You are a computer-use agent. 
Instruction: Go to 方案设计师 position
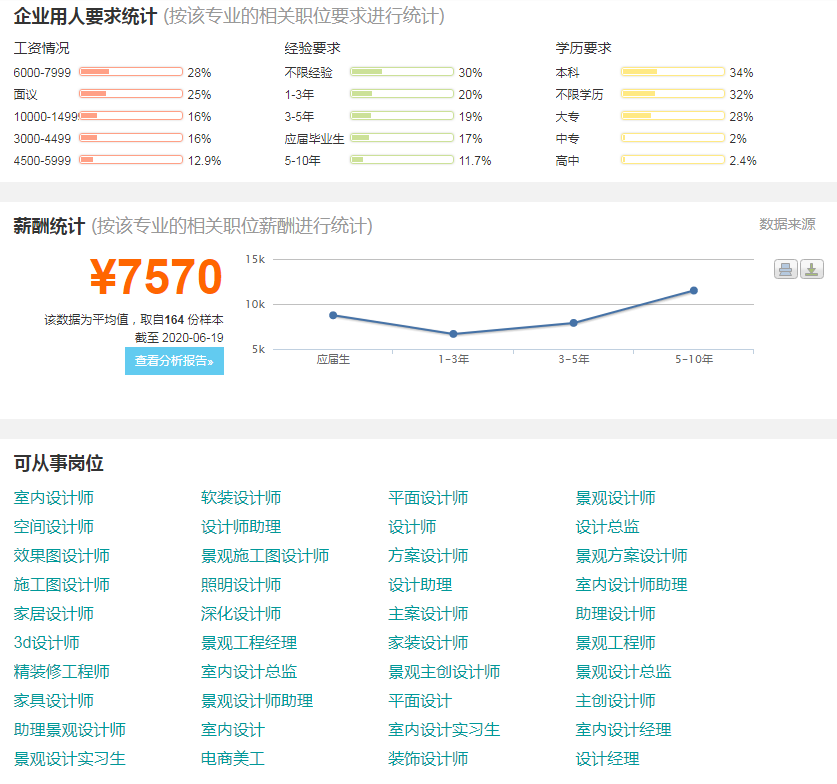[x=428, y=556]
